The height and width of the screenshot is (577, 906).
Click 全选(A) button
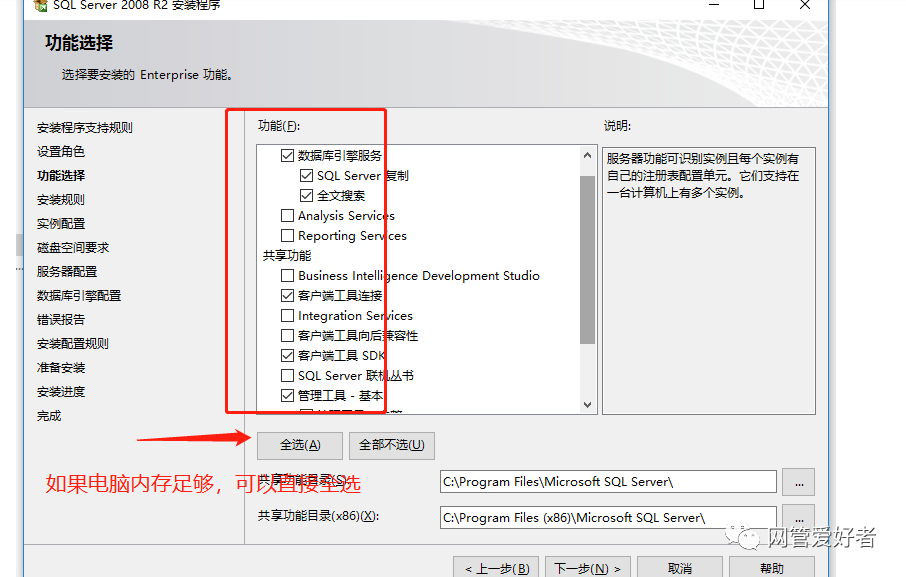tap(300, 445)
